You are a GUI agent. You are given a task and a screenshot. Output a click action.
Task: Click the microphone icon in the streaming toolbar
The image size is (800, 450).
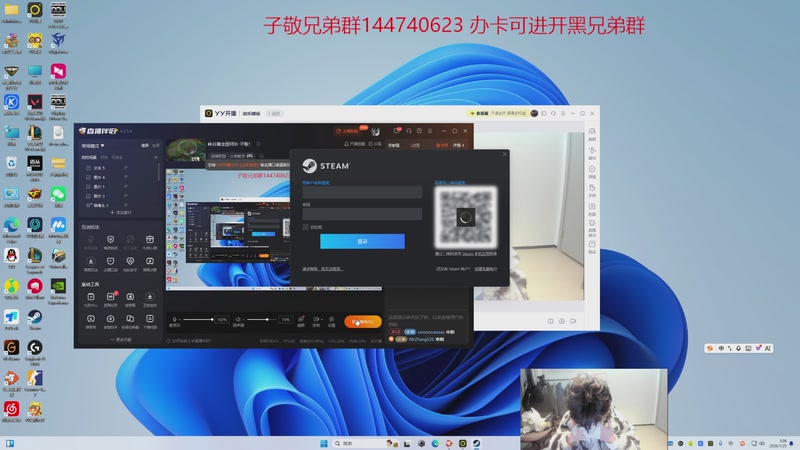174,319
